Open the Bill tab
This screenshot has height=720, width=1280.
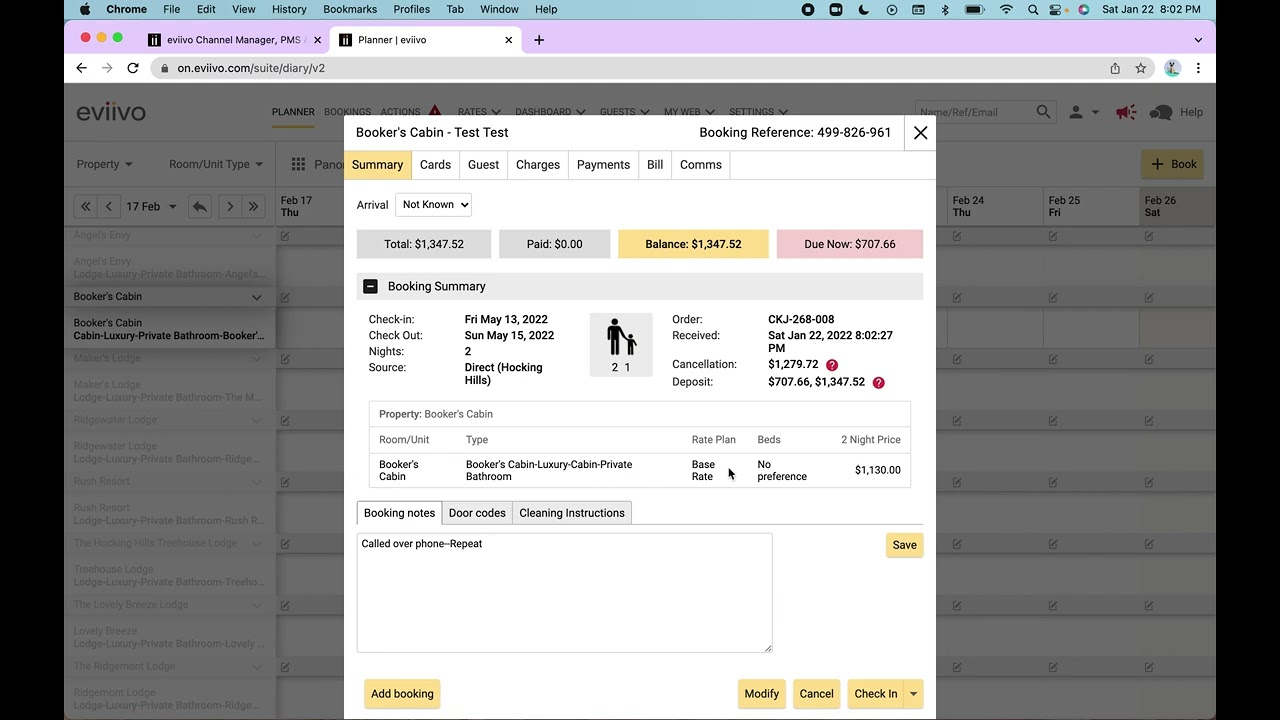[x=655, y=165]
